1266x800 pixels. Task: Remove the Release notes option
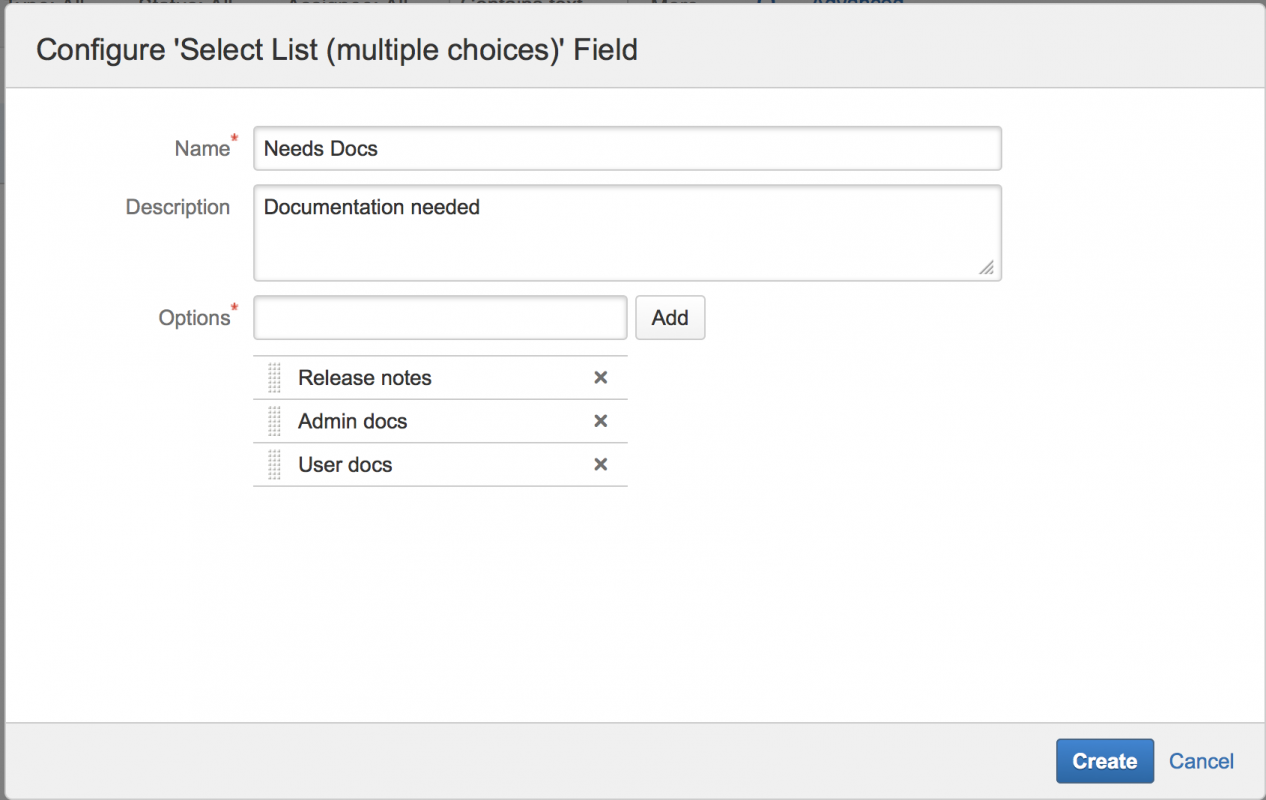coord(601,378)
